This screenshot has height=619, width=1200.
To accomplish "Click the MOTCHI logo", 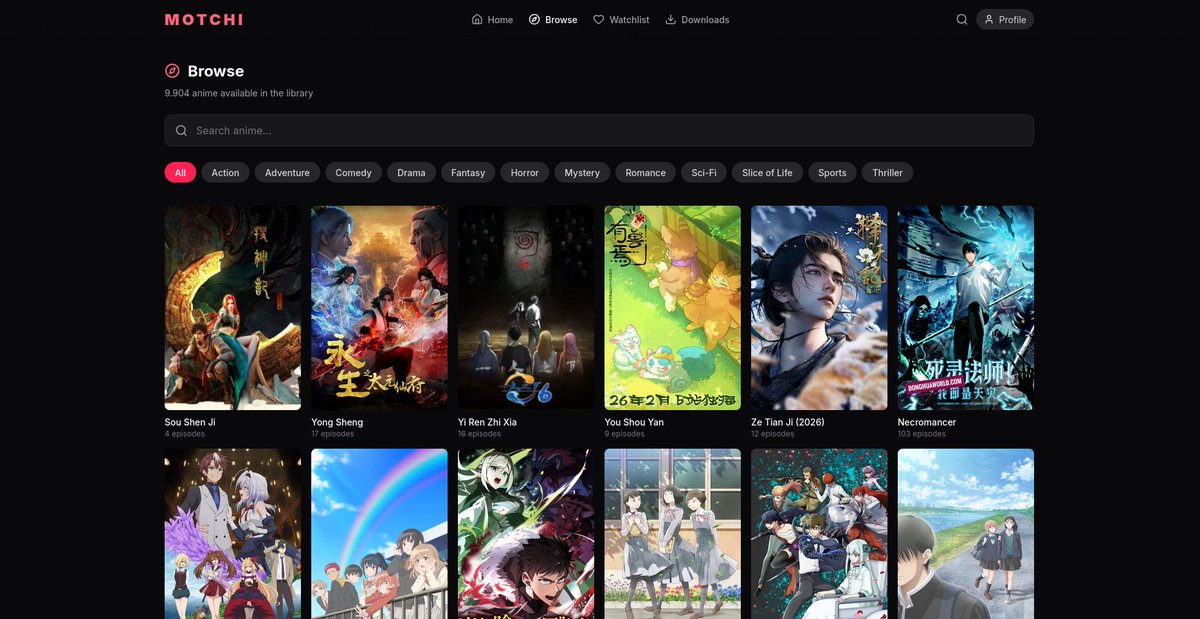I will [204, 19].
